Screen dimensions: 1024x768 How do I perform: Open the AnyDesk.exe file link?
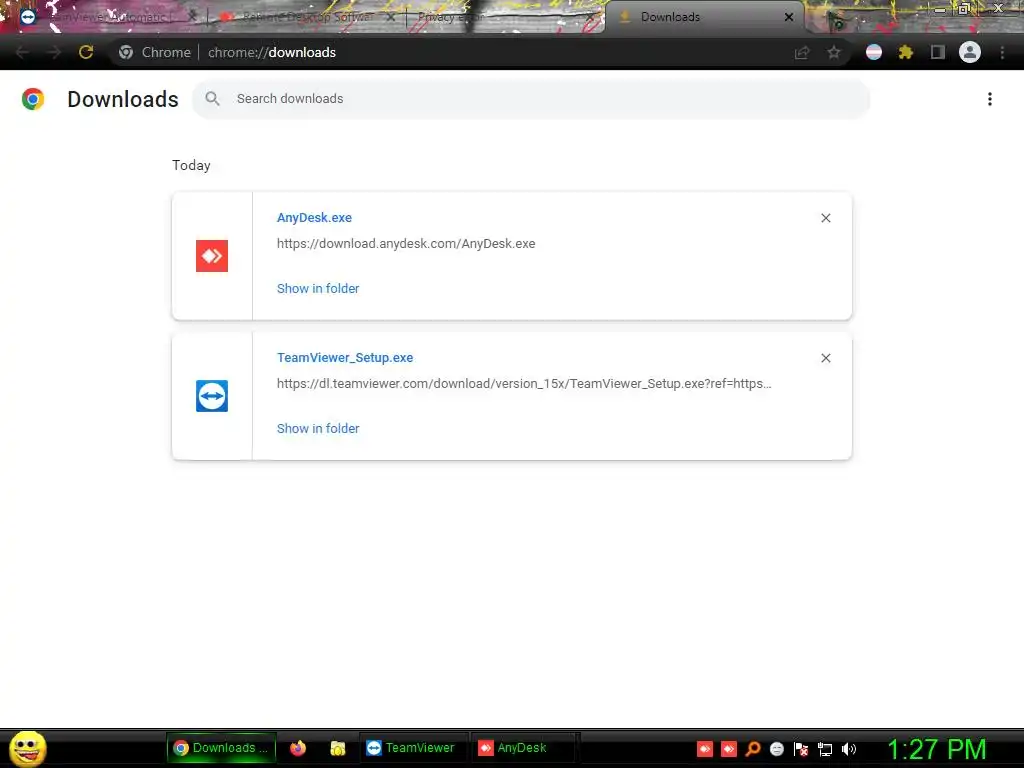pos(314,217)
